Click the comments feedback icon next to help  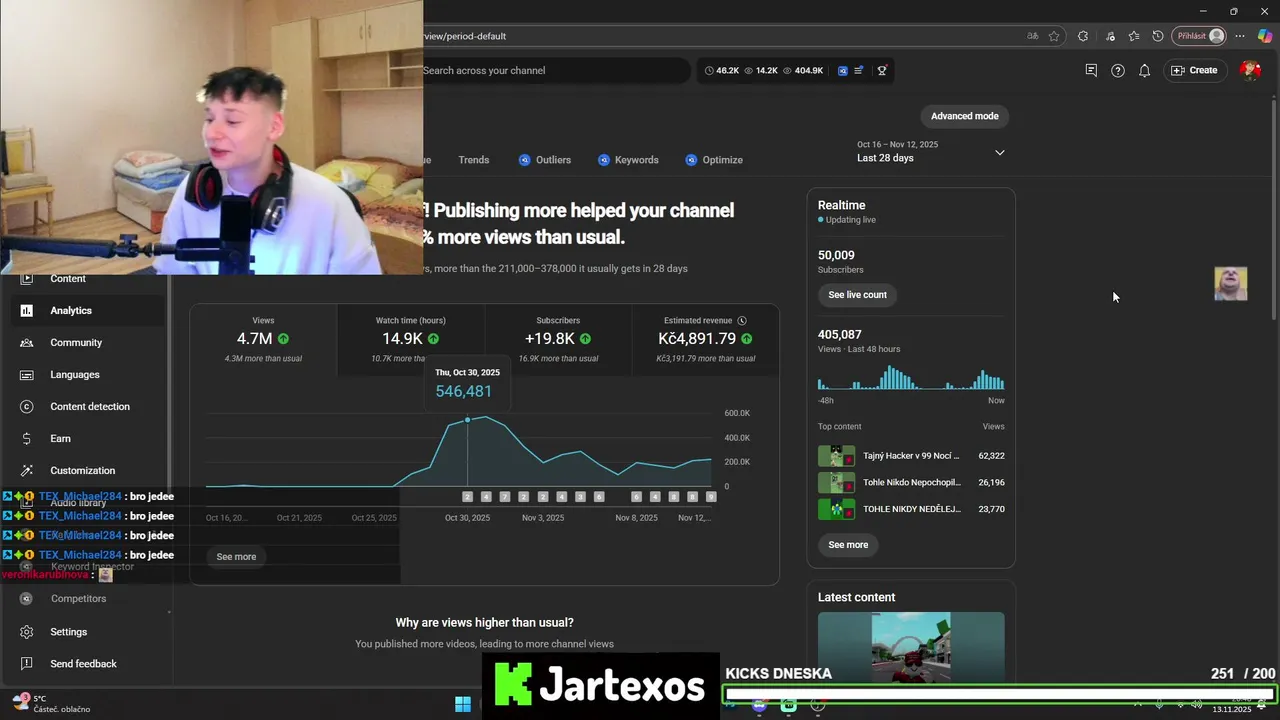1091,70
